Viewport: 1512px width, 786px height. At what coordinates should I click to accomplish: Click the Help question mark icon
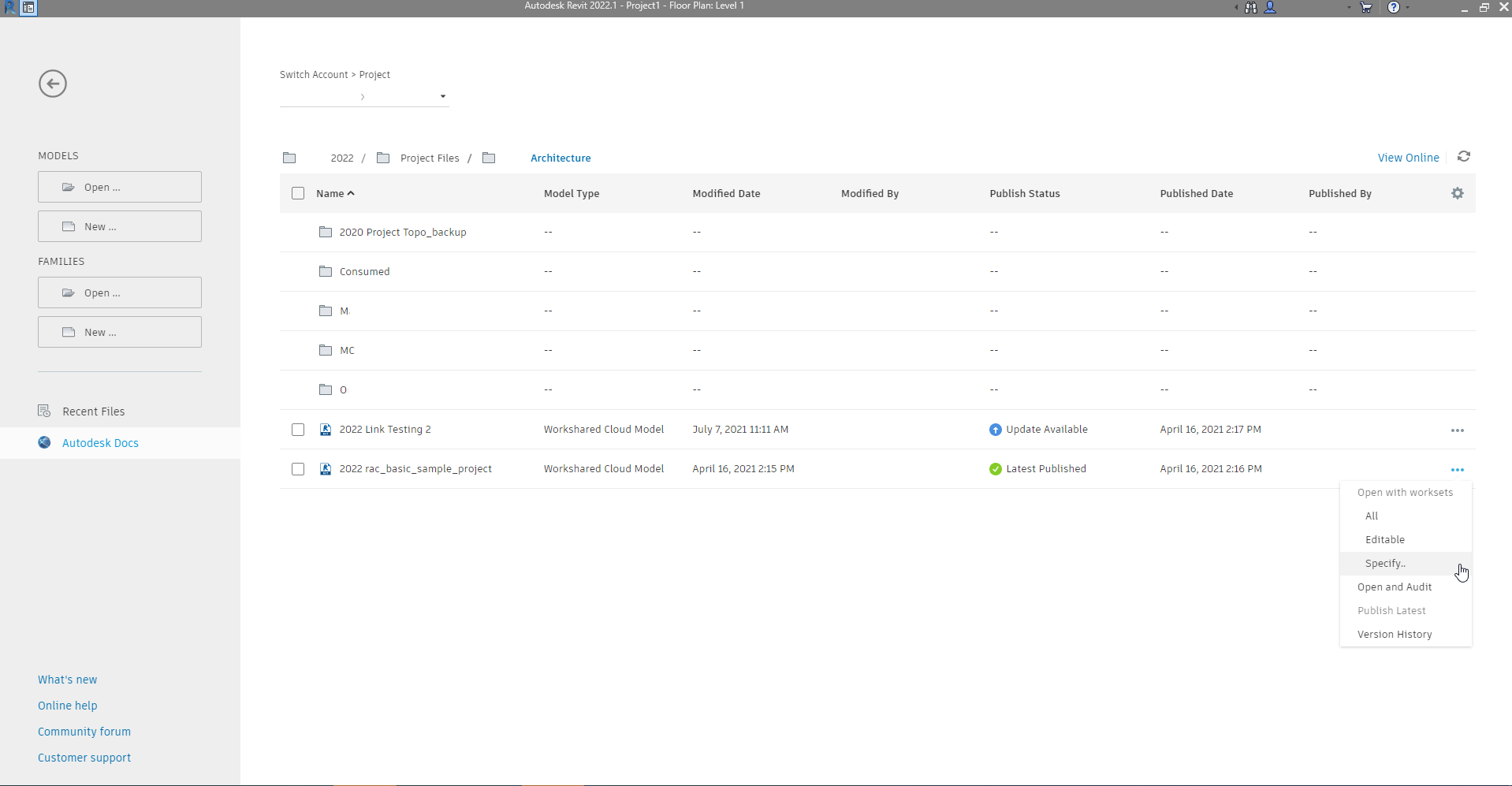pyautogui.click(x=1394, y=7)
